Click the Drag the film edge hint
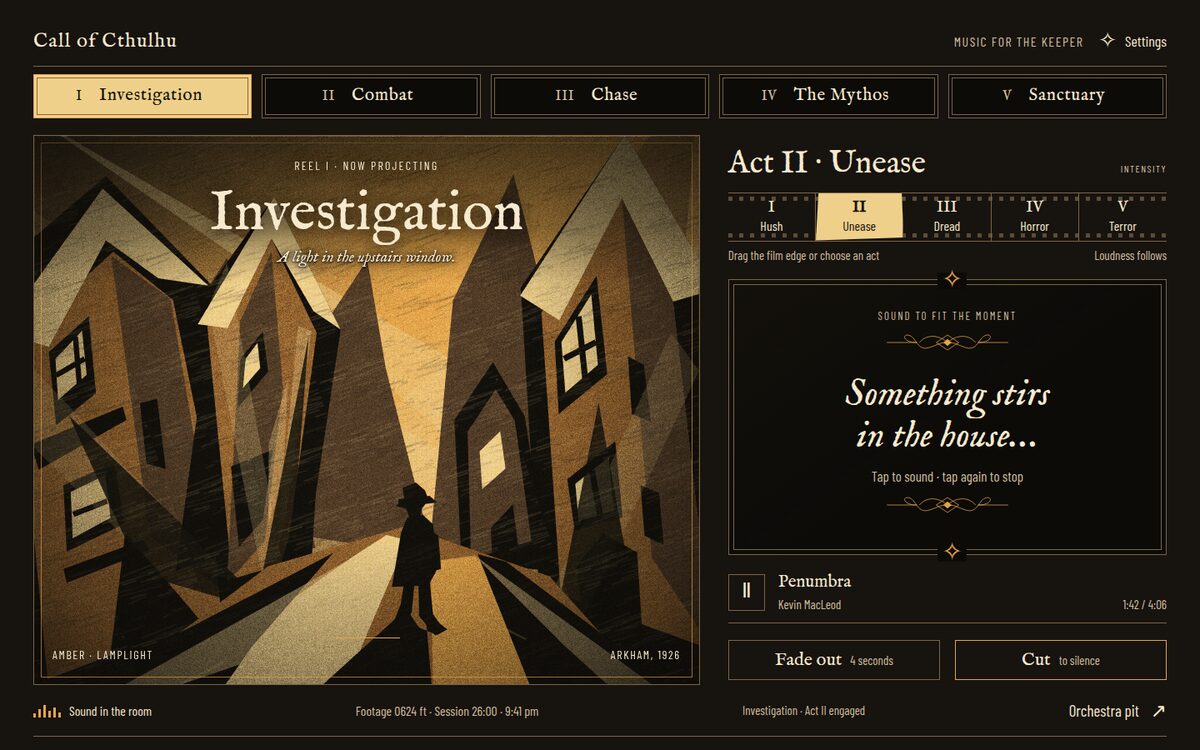This screenshot has height=750, width=1200. 803,256
